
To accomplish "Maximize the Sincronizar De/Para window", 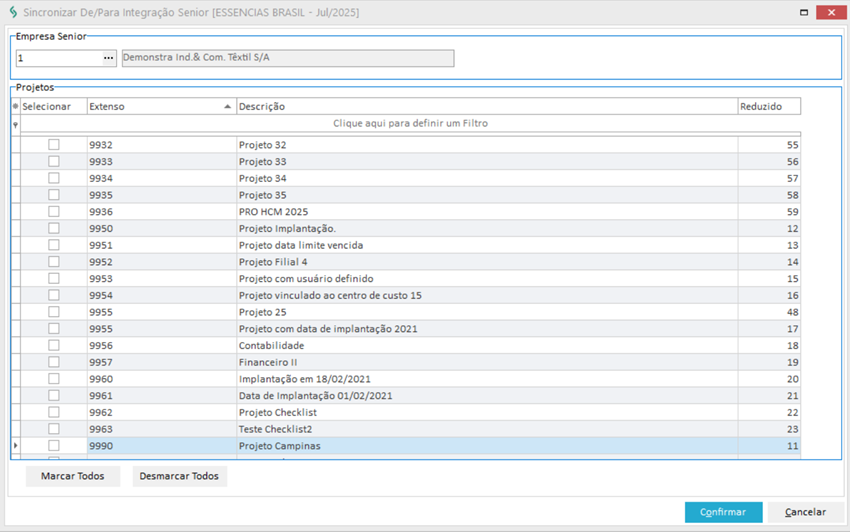I will click(804, 12).
